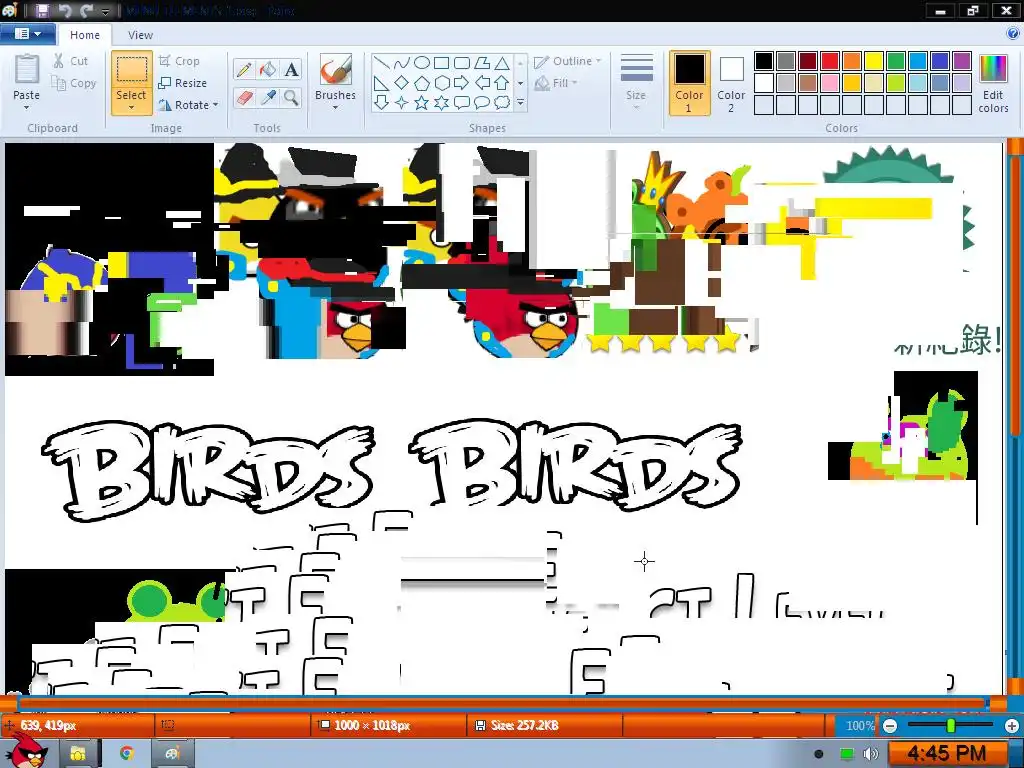Select the Pencil tool
The width and height of the screenshot is (1024, 768).
244,69
